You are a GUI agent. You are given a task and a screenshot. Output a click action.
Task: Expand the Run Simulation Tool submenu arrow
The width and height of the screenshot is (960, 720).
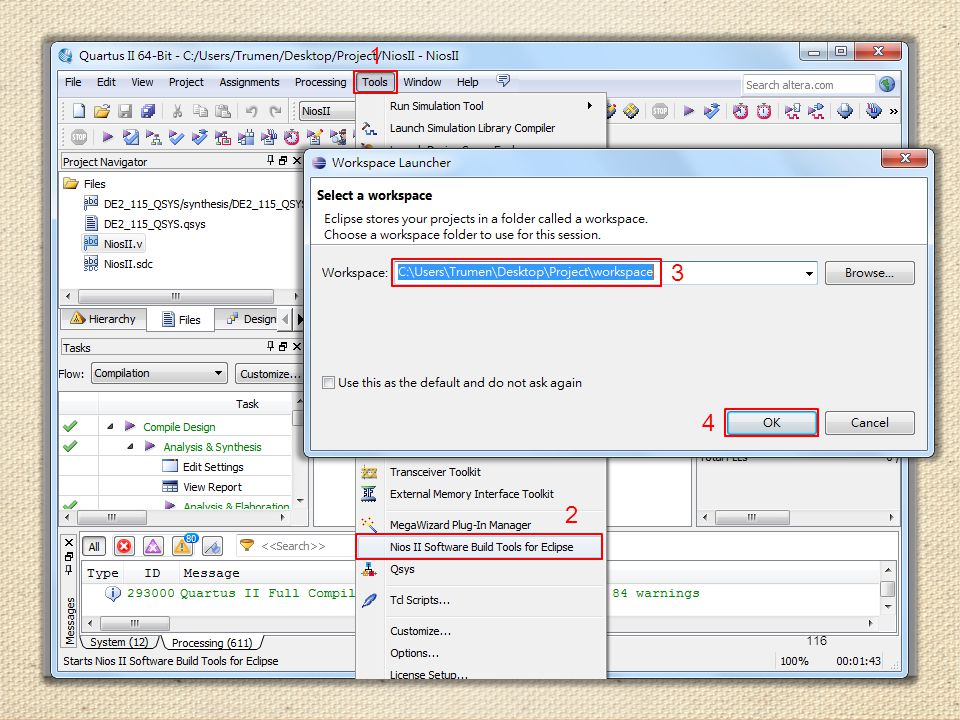click(590, 105)
